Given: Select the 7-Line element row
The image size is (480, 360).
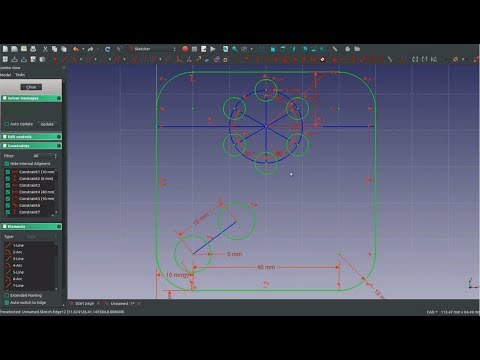Looking at the screenshot, I should click(30, 286).
